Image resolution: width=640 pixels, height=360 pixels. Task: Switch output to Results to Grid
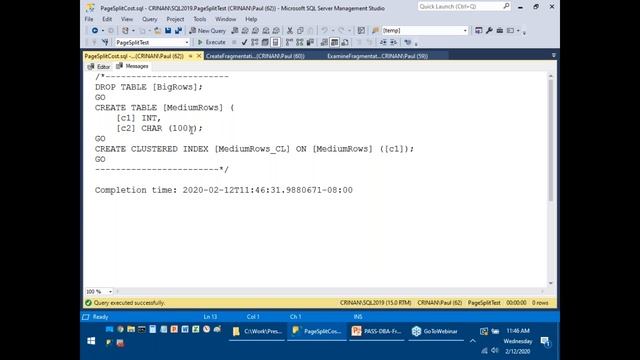(335, 42)
